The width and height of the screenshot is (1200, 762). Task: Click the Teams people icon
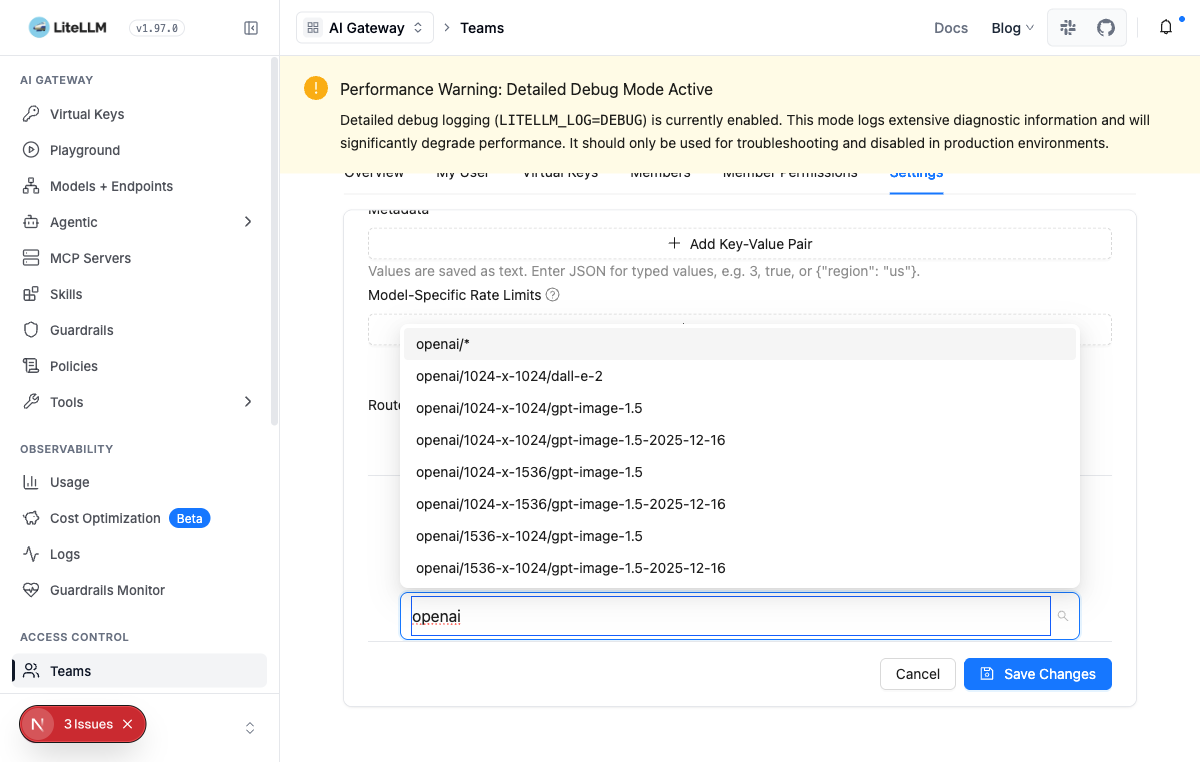31,671
